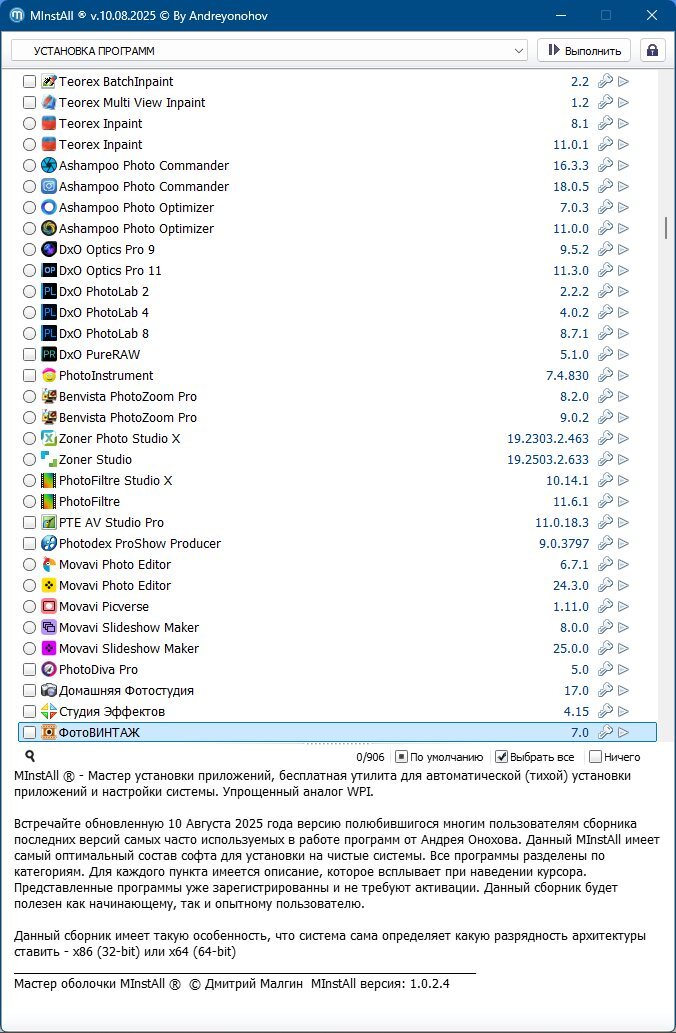Click the PhotoInstrument app icon
Screen dimensions: 676x1033
(49, 376)
